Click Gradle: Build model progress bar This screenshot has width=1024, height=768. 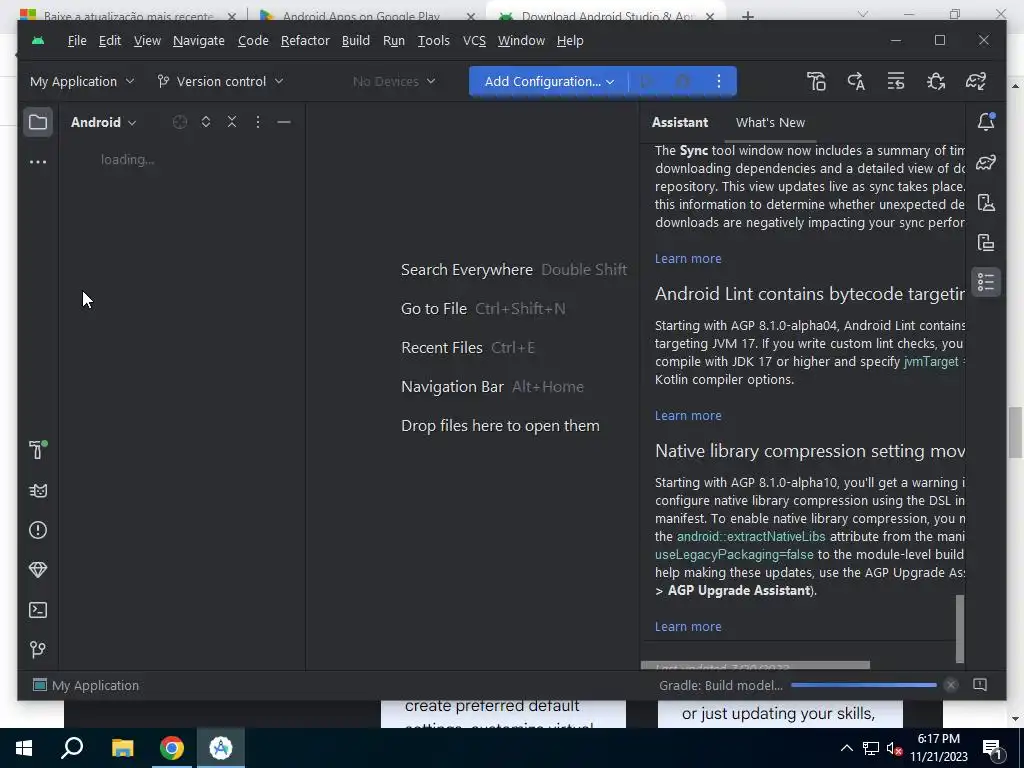pos(863,685)
